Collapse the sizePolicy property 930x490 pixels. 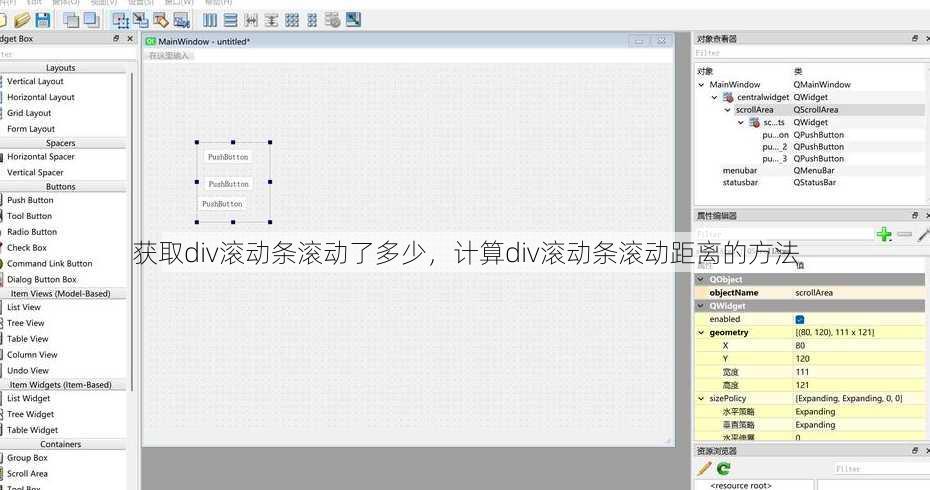pos(702,399)
